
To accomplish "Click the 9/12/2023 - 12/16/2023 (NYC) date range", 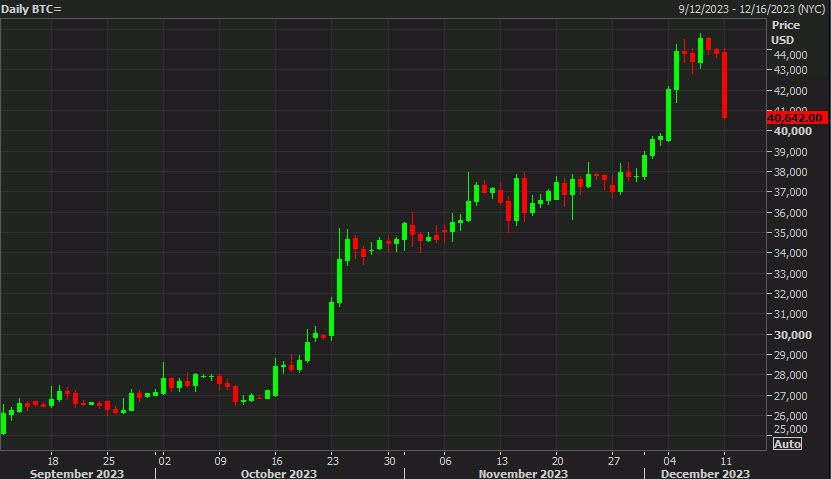I will 752,9.
